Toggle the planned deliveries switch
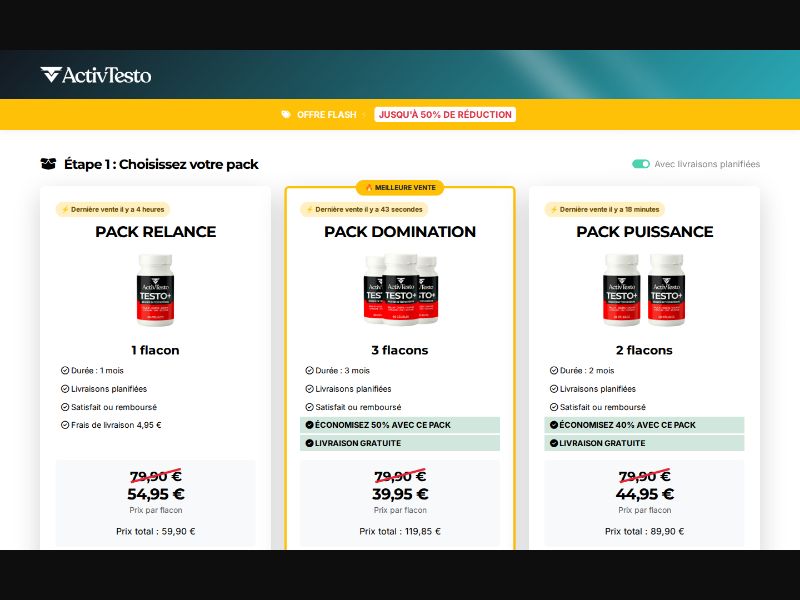 pyautogui.click(x=641, y=164)
